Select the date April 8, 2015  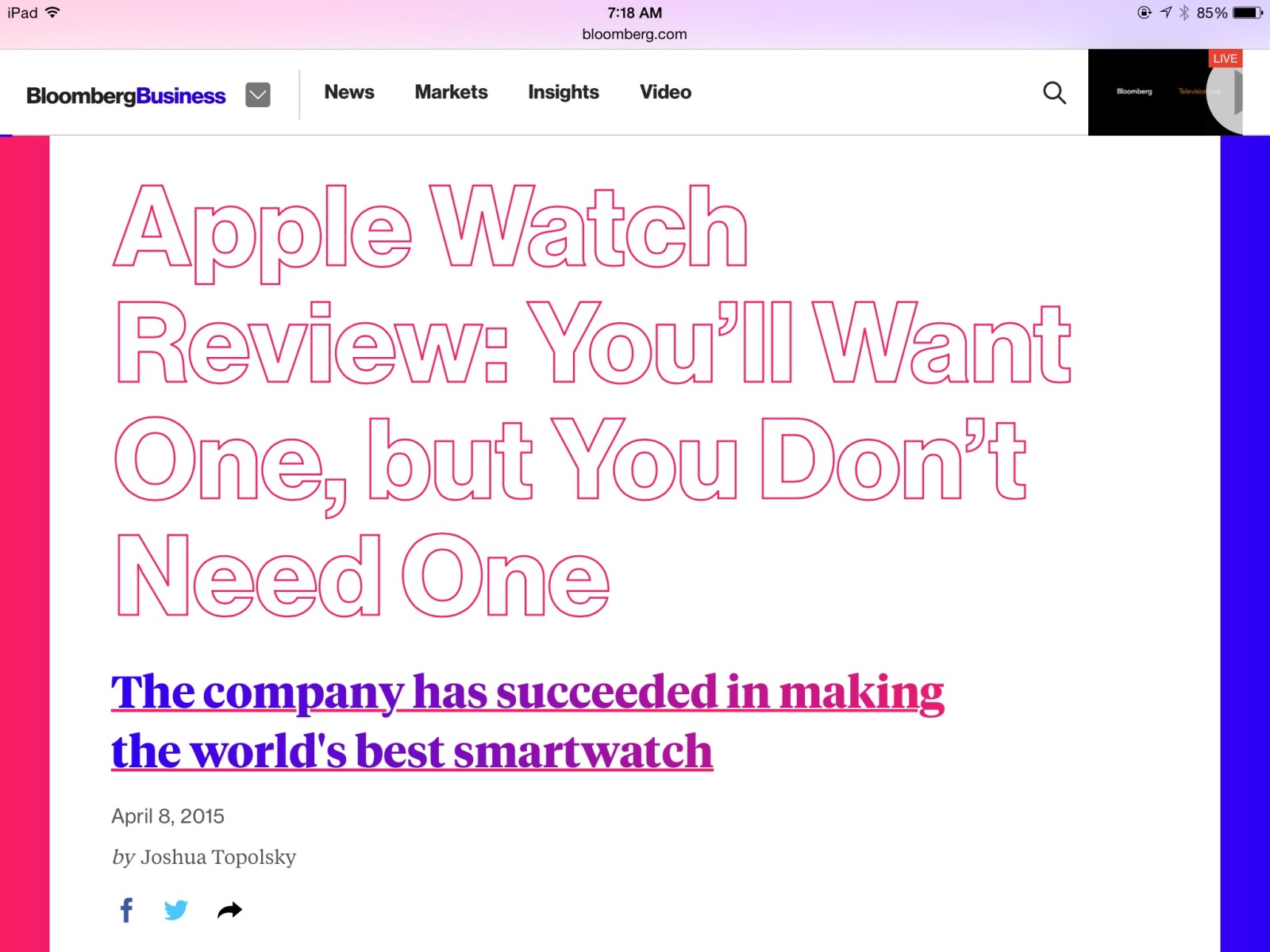[x=167, y=816]
